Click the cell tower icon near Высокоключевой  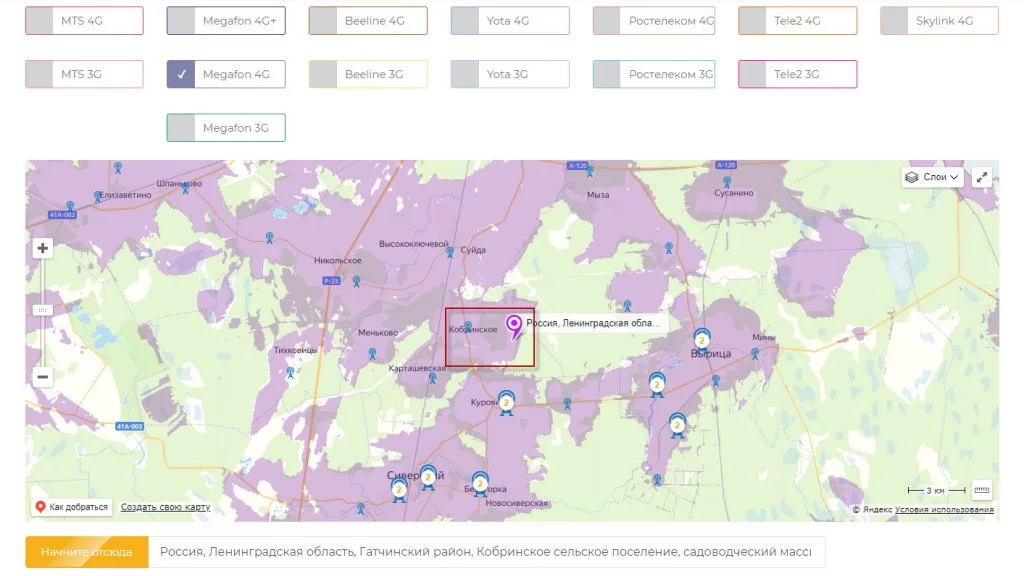click(x=450, y=253)
